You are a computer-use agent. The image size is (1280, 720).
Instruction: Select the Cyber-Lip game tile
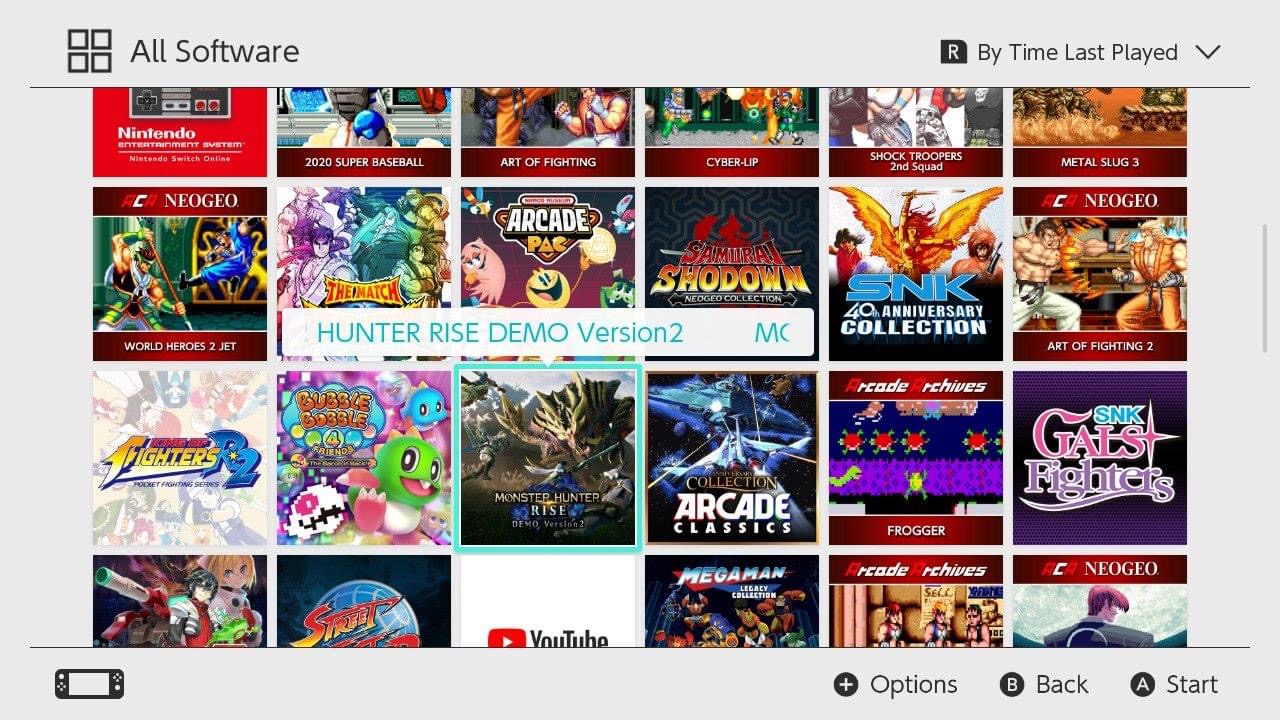pyautogui.click(x=732, y=132)
